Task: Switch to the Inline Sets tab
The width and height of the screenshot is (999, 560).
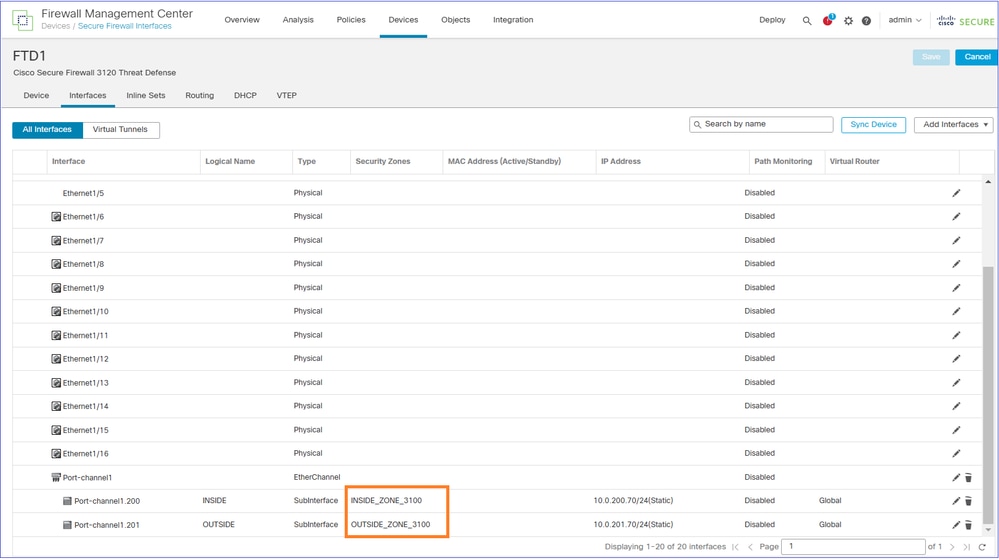Action: pyautogui.click(x=146, y=96)
